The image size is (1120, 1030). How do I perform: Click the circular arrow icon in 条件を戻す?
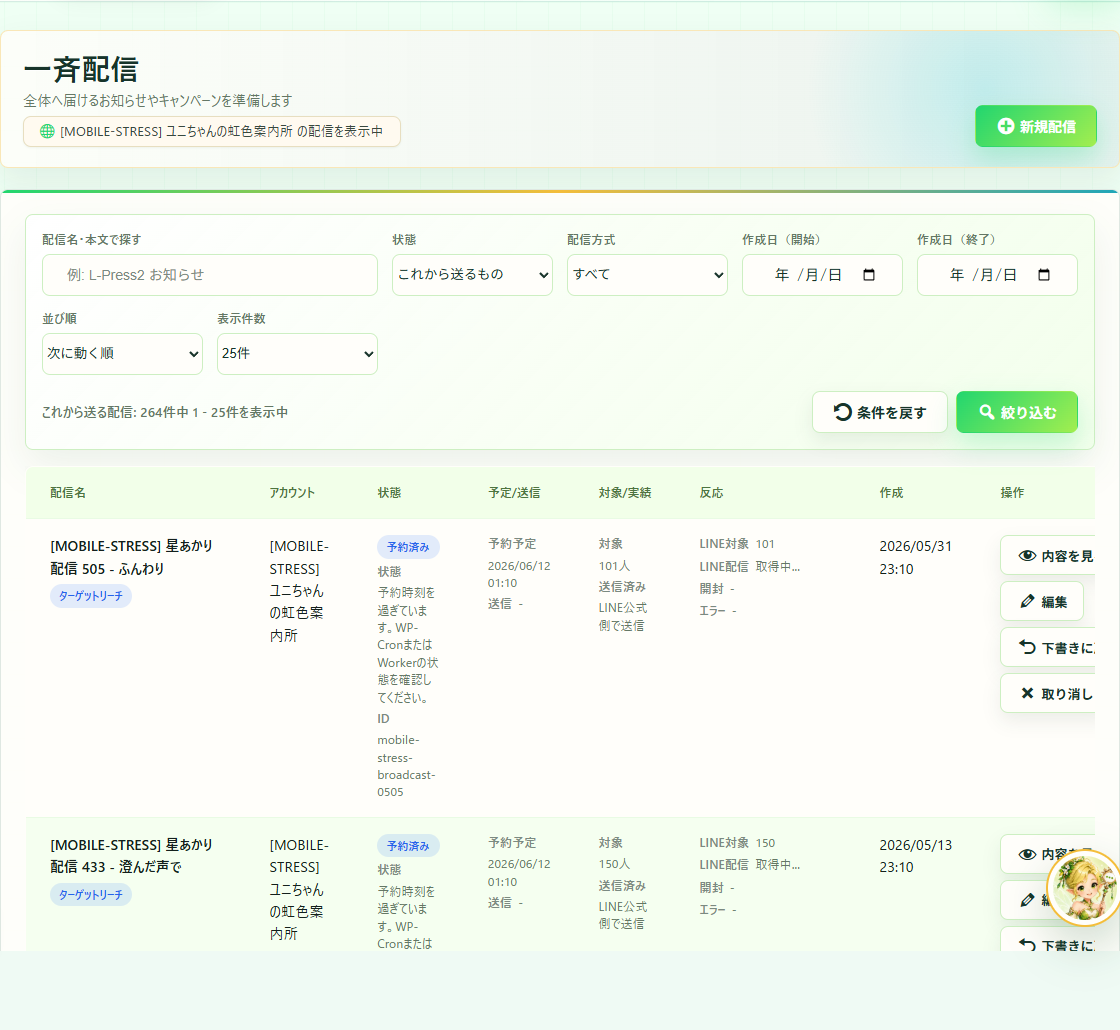842,412
